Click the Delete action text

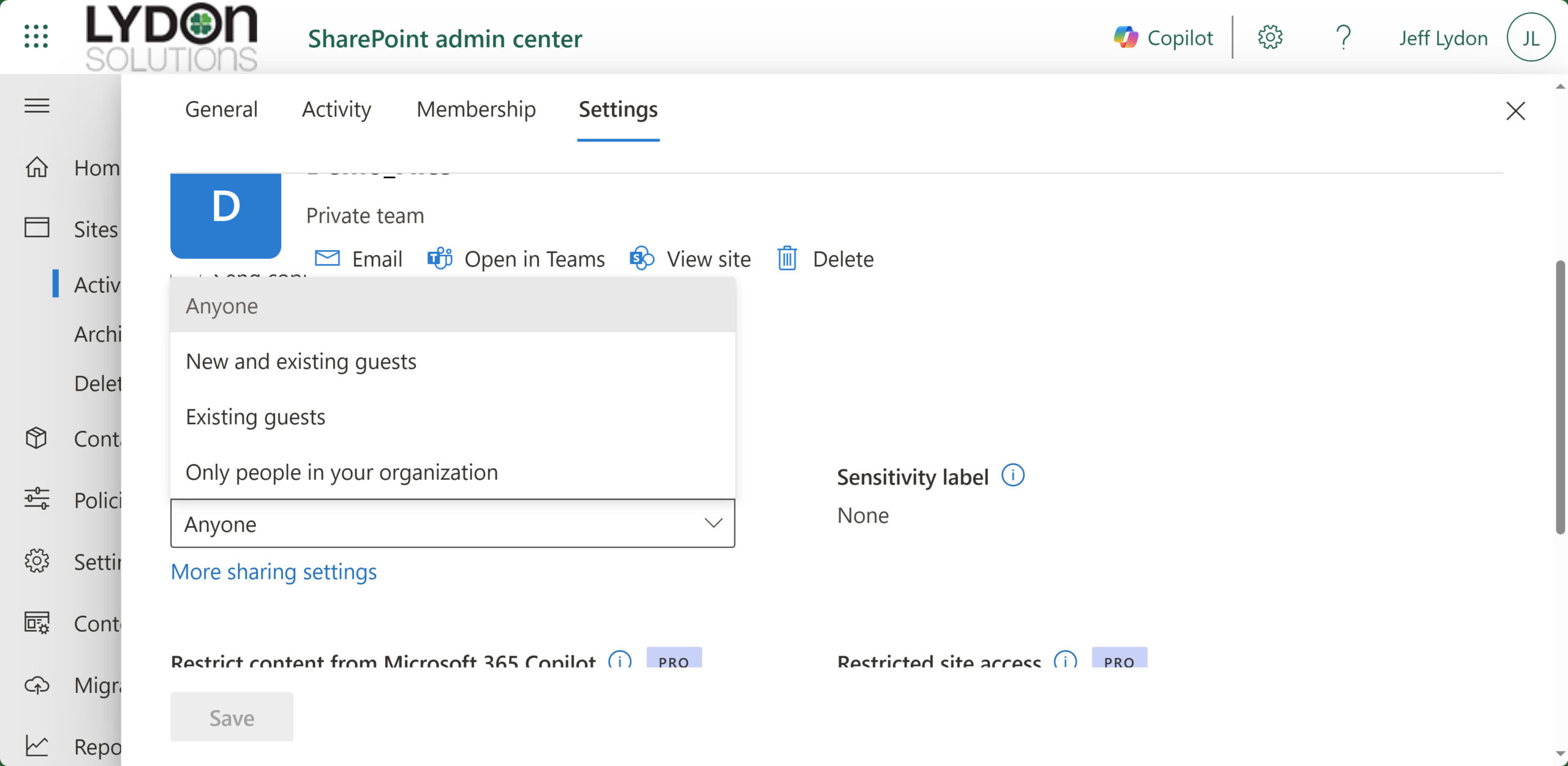click(843, 259)
